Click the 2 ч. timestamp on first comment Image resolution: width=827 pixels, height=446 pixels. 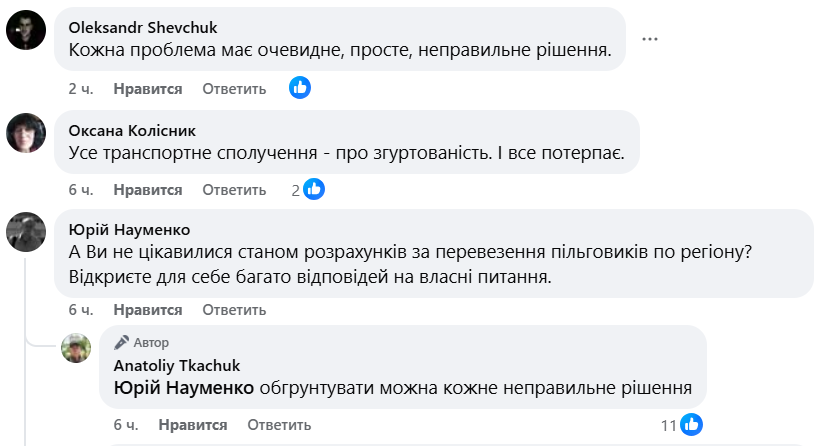pos(81,89)
